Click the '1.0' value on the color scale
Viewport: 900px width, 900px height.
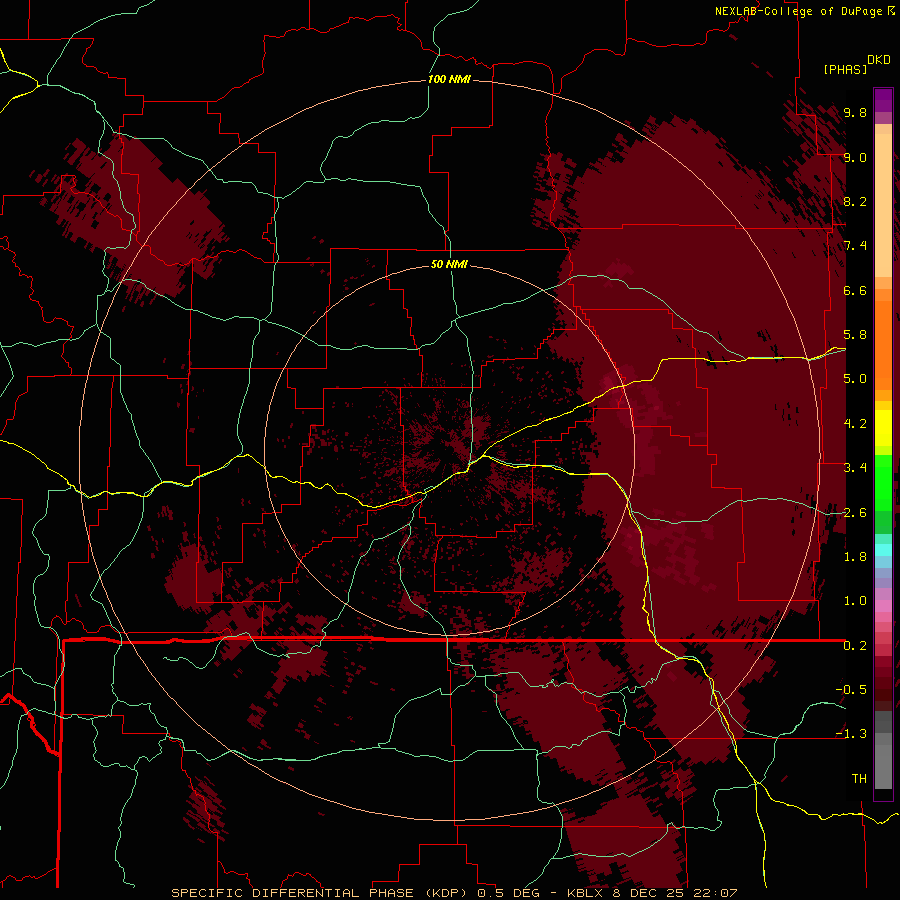point(855,601)
